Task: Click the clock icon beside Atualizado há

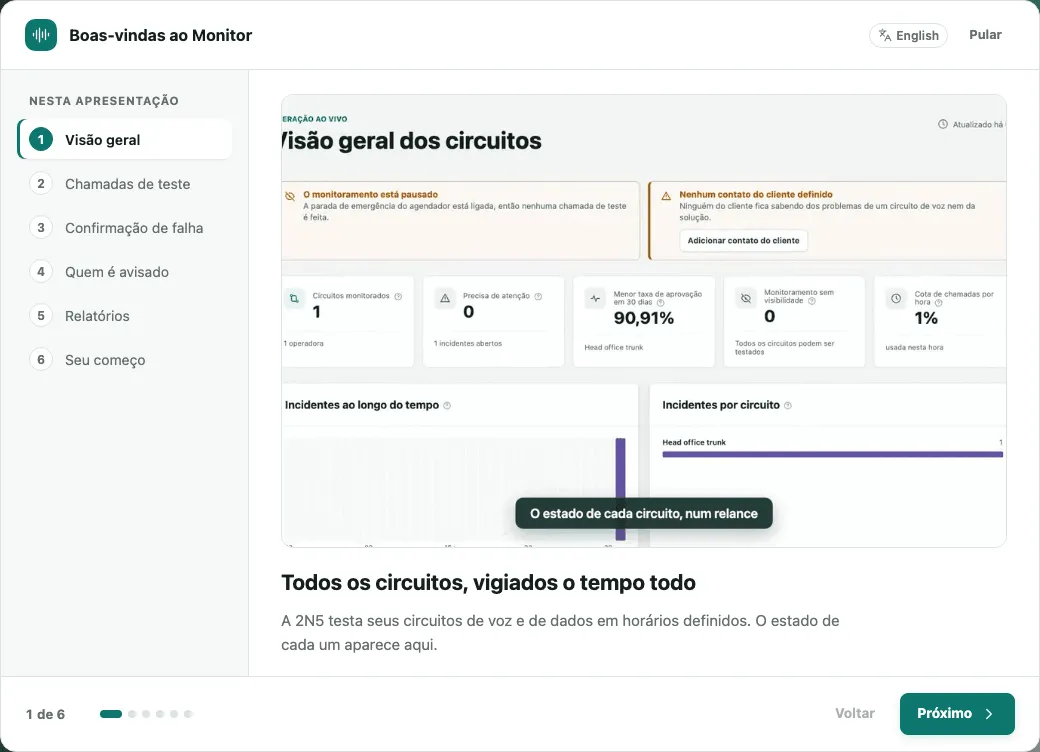Action: tap(942, 124)
